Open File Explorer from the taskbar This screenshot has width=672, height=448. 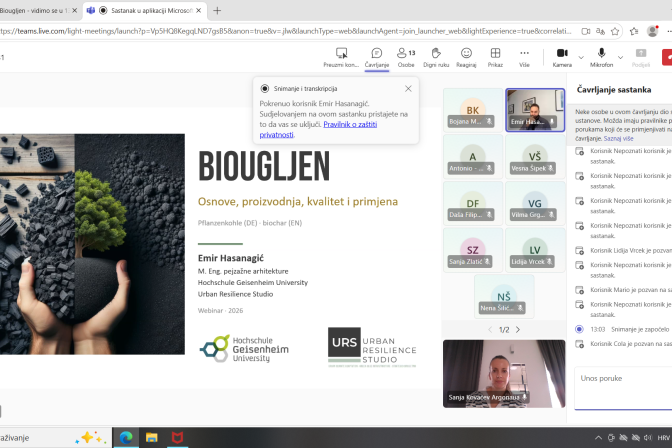tap(151, 438)
